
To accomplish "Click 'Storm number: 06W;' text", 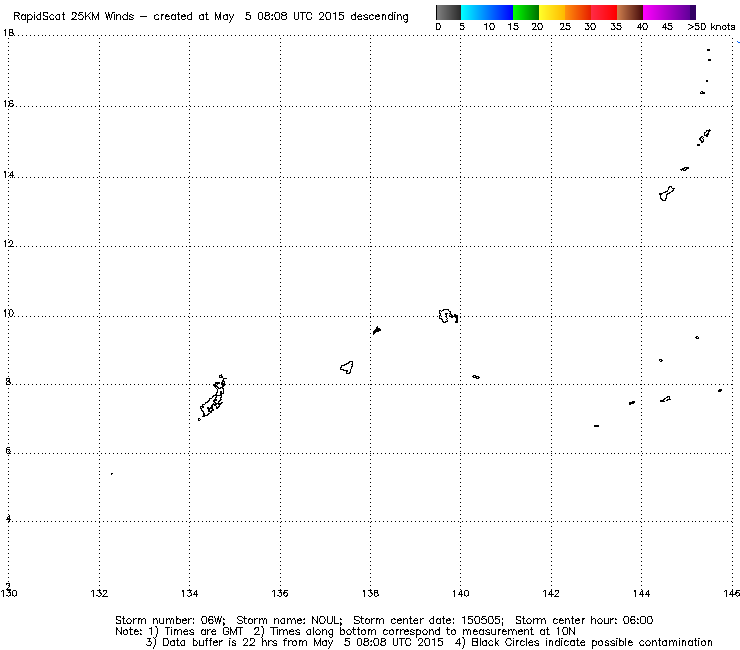I will coord(170,620).
